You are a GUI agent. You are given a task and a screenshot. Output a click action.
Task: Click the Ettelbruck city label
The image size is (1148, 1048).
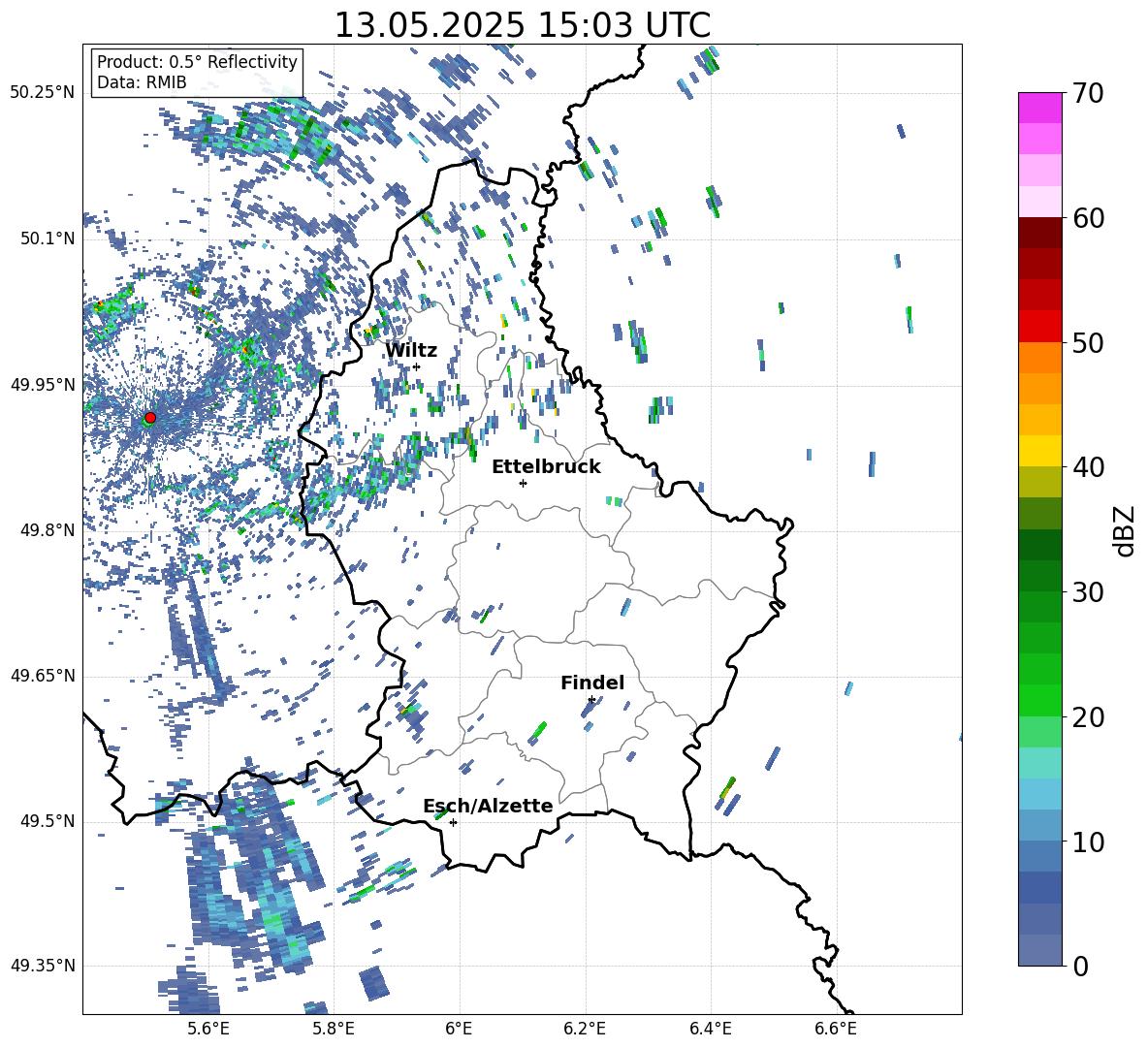click(x=546, y=467)
